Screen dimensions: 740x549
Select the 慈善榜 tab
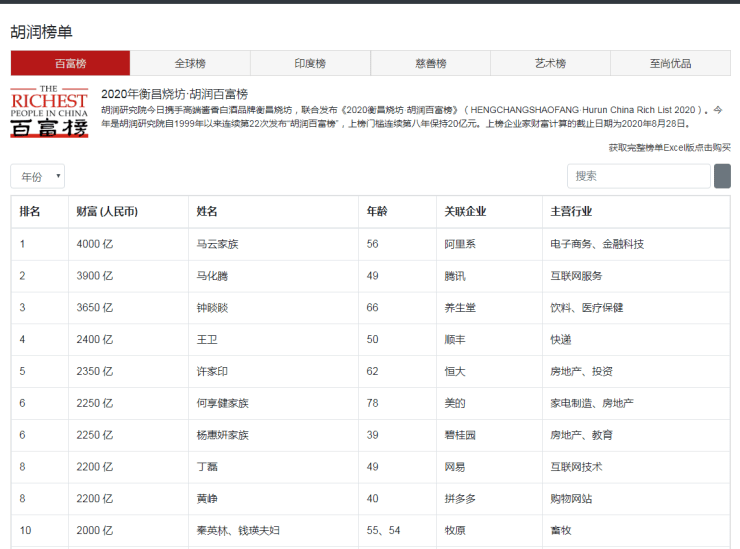pos(430,63)
